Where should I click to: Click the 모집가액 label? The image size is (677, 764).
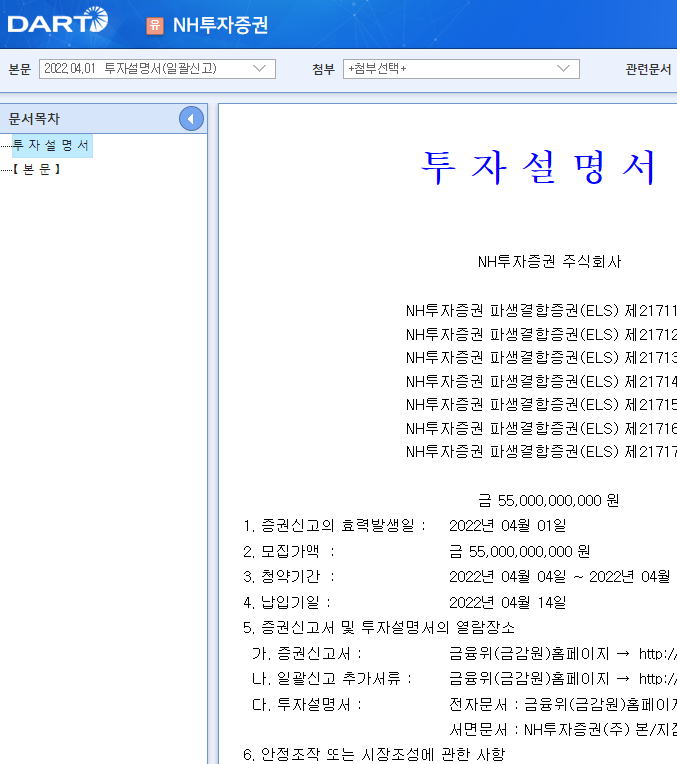click(x=289, y=552)
